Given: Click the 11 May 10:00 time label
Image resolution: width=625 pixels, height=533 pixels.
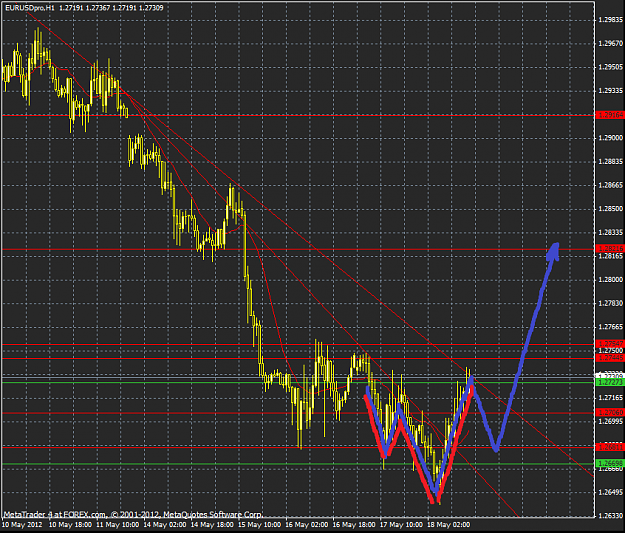Looking at the screenshot, I should pyautogui.click(x=118, y=524).
